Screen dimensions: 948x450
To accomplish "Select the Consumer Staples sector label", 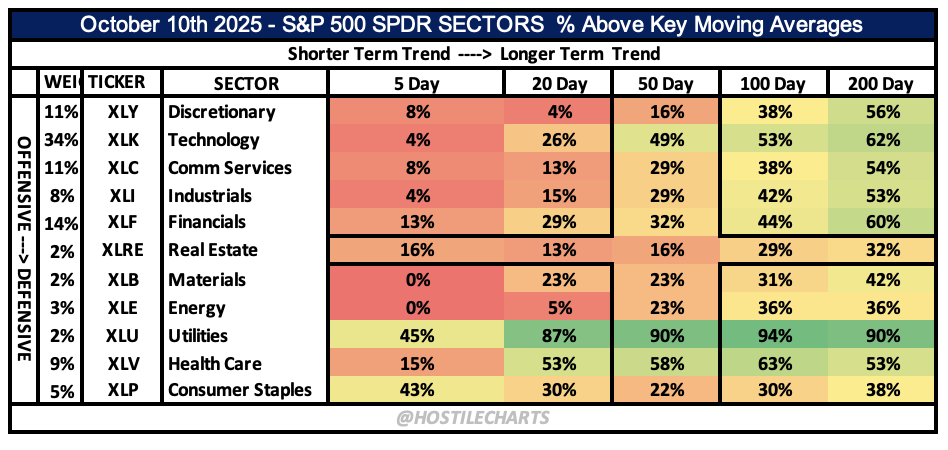I will click(240, 390).
